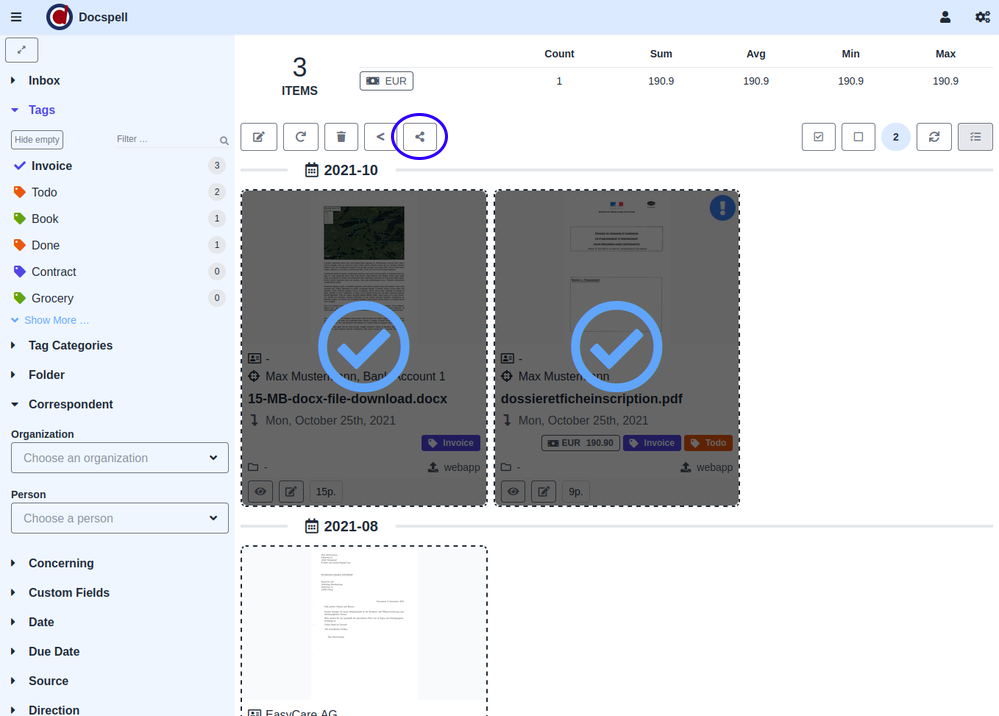
Task: Delete selected items with trash icon
Action: click(341, 137)
